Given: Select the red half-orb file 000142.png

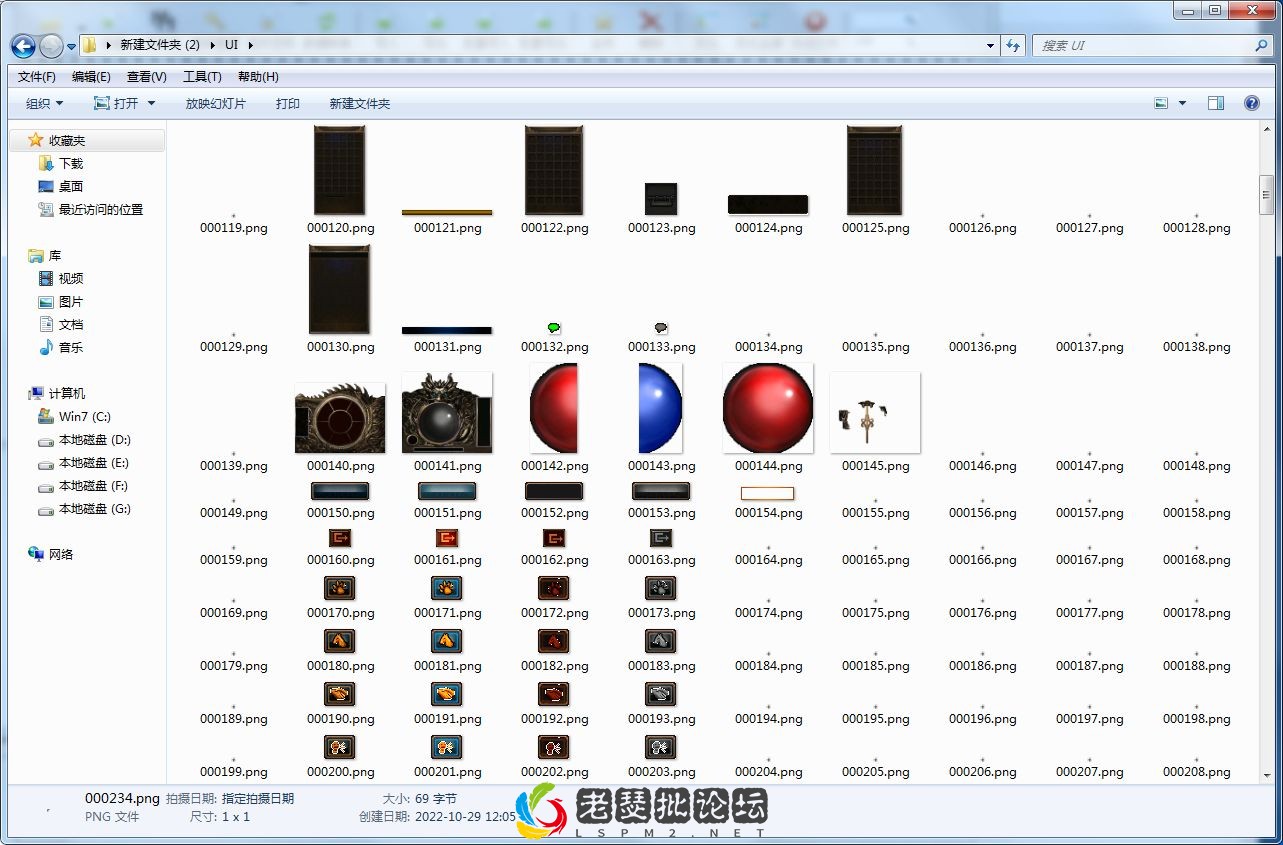Looking at the screenshot, I should pyautogui.click(x=554, y=408).
